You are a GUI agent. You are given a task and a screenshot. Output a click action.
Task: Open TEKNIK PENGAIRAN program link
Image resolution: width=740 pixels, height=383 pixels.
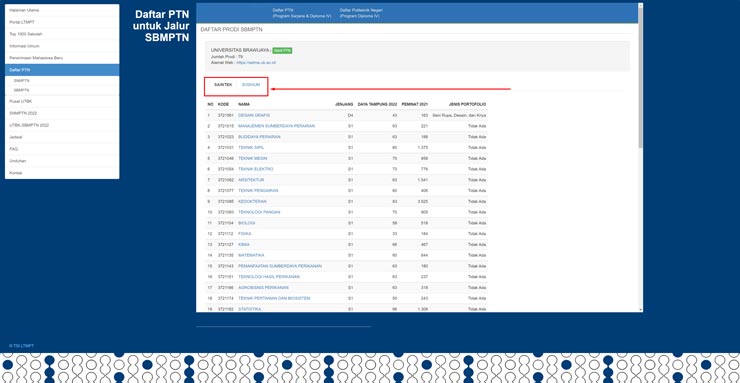click(x=258, y=191)
